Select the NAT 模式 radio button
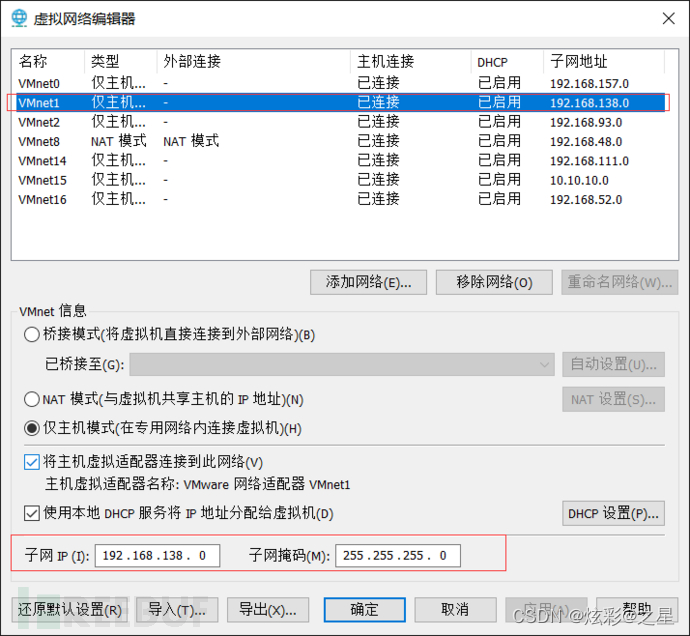The height and width of the screenshot is (636, 690). click(x=32, y=399)
